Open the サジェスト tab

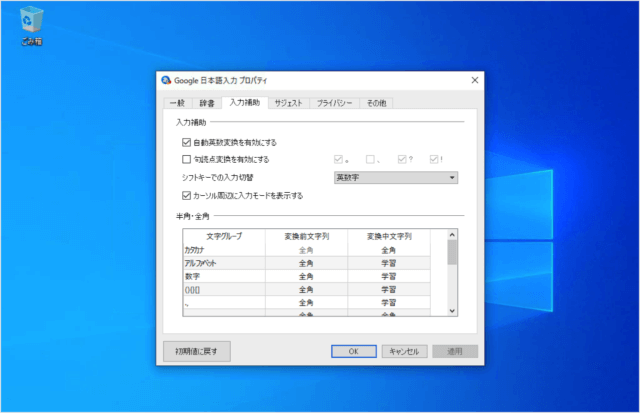(x=289, y=103)
